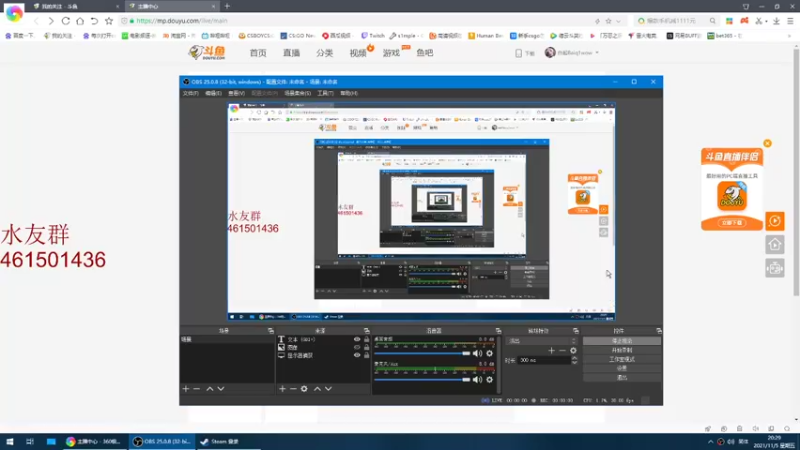Add a scene transition with the plus icon
The width and height of the screenshot is (800, 450).
tap(551, 351)
